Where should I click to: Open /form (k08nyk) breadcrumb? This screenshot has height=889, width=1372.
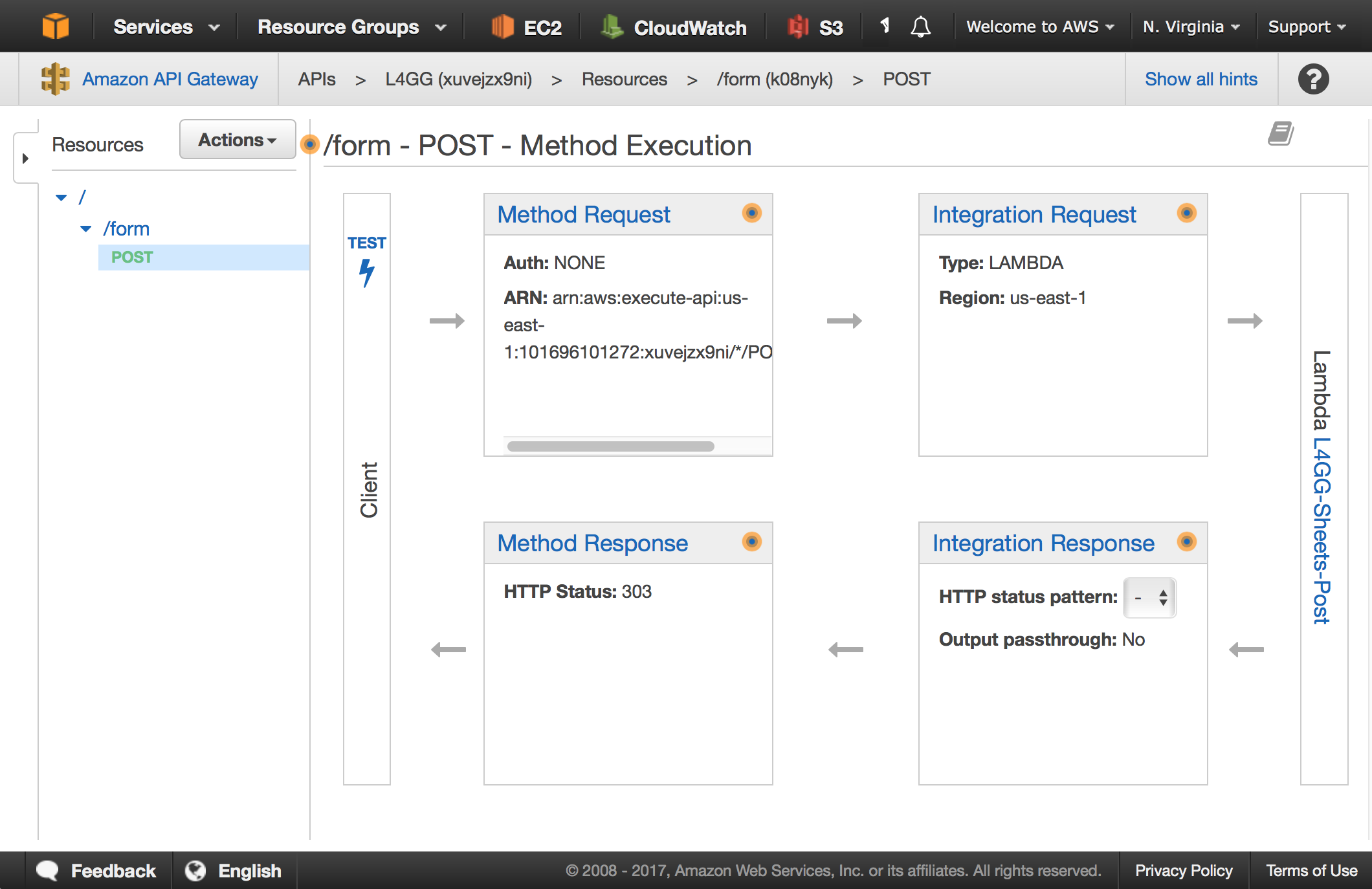[775, 79]
